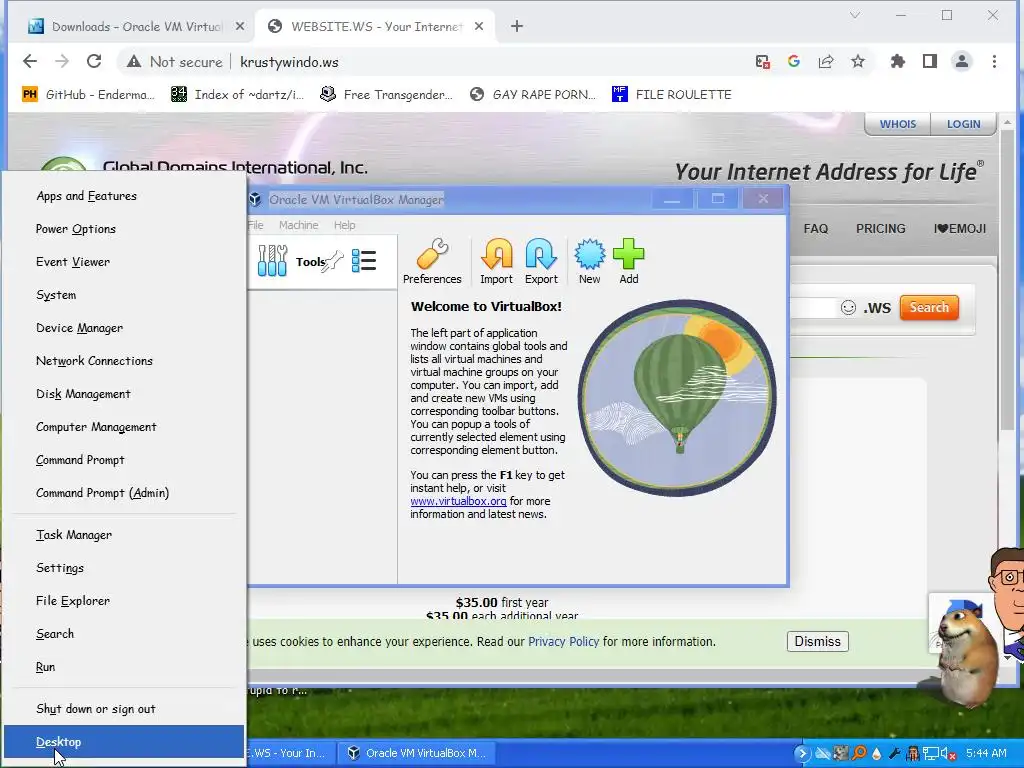Click WHOIS on the website
Viewport: 1024px width, 768px height.
pyautogui.click(x=897, y=124)
